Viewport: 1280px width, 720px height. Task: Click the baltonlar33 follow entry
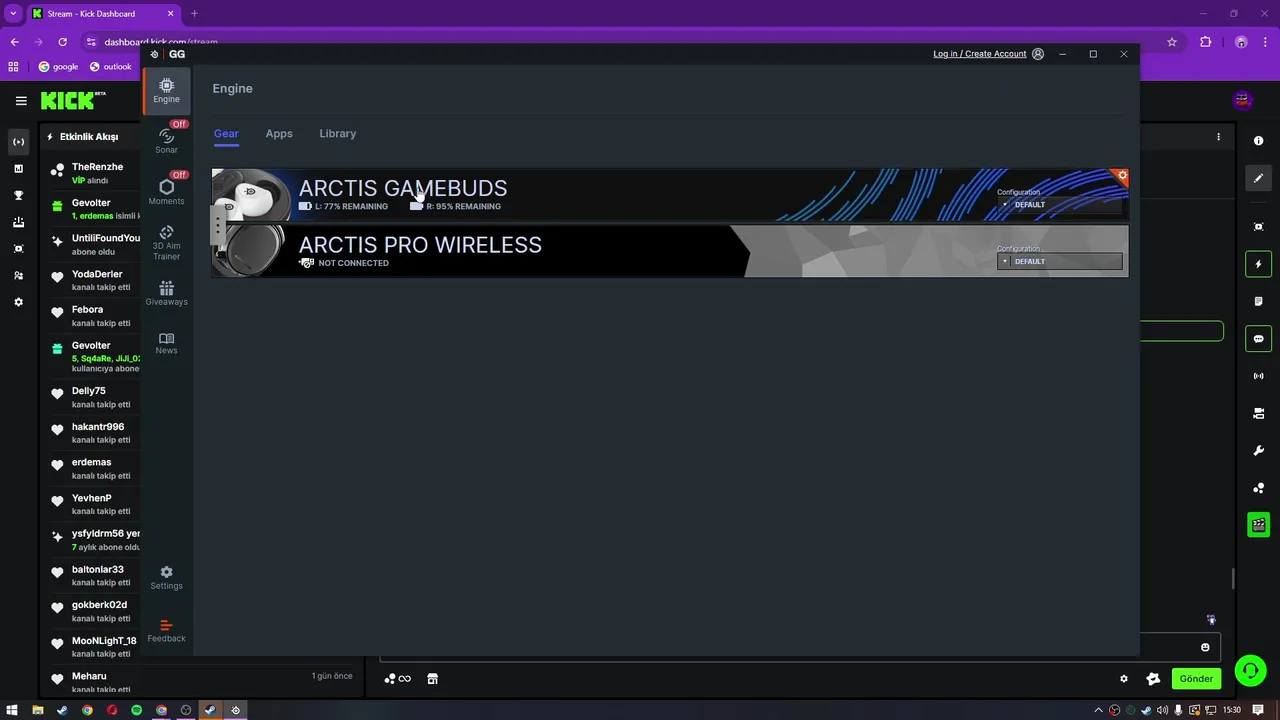click(x=96, y=576)
